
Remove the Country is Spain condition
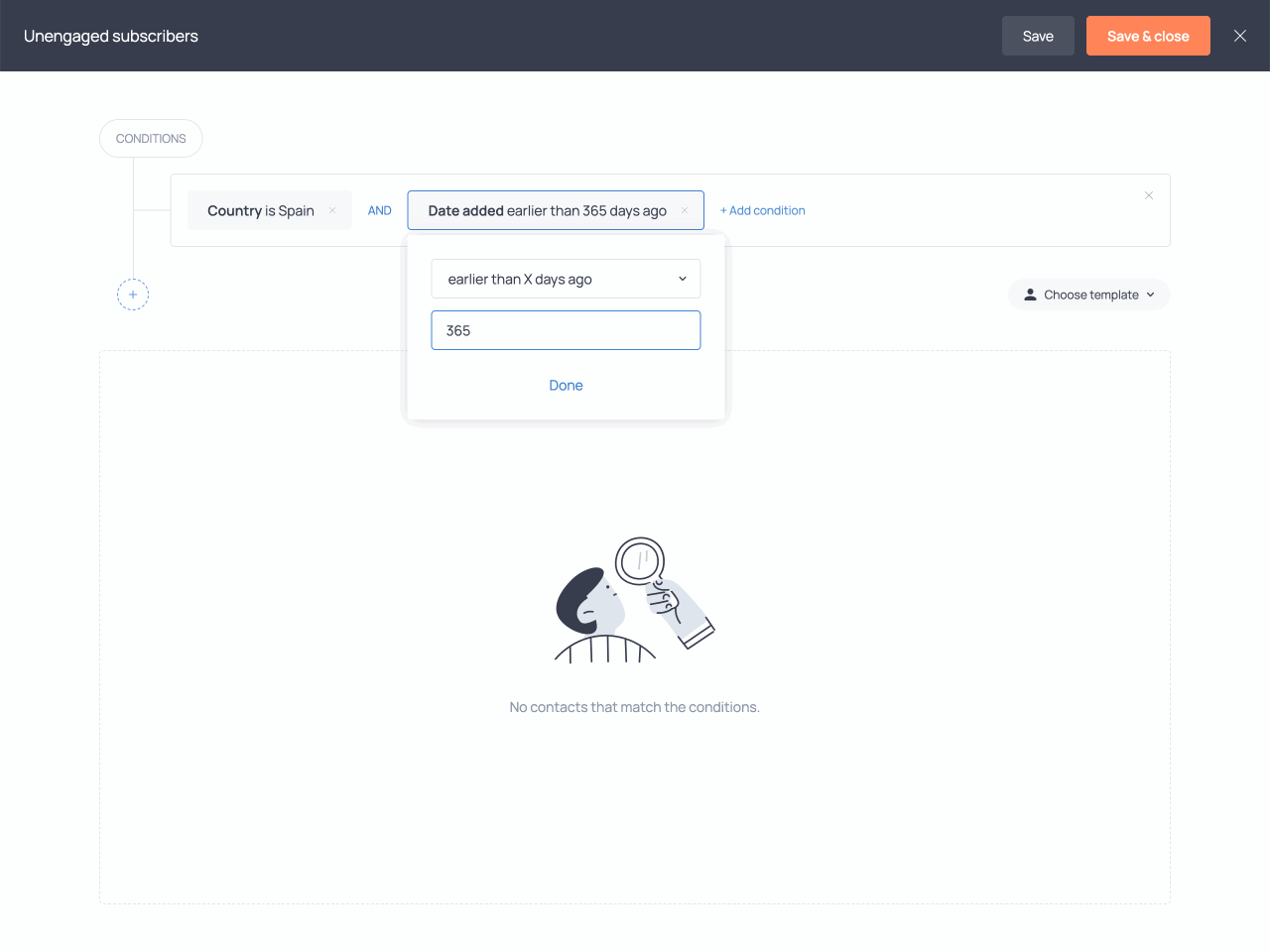[332, 210]
